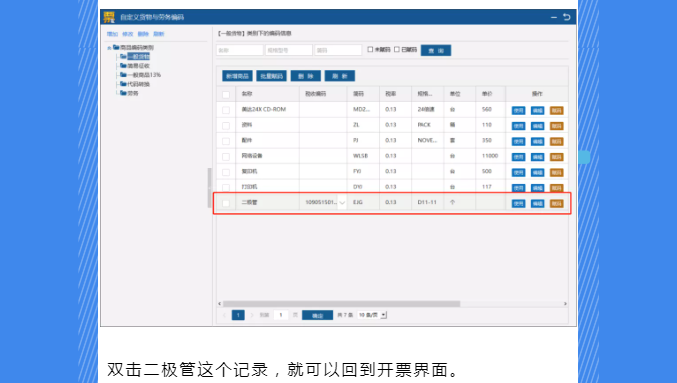Click orange 赋码 button in EJG row
The image size is (677, 383).
tap(557, 203)
